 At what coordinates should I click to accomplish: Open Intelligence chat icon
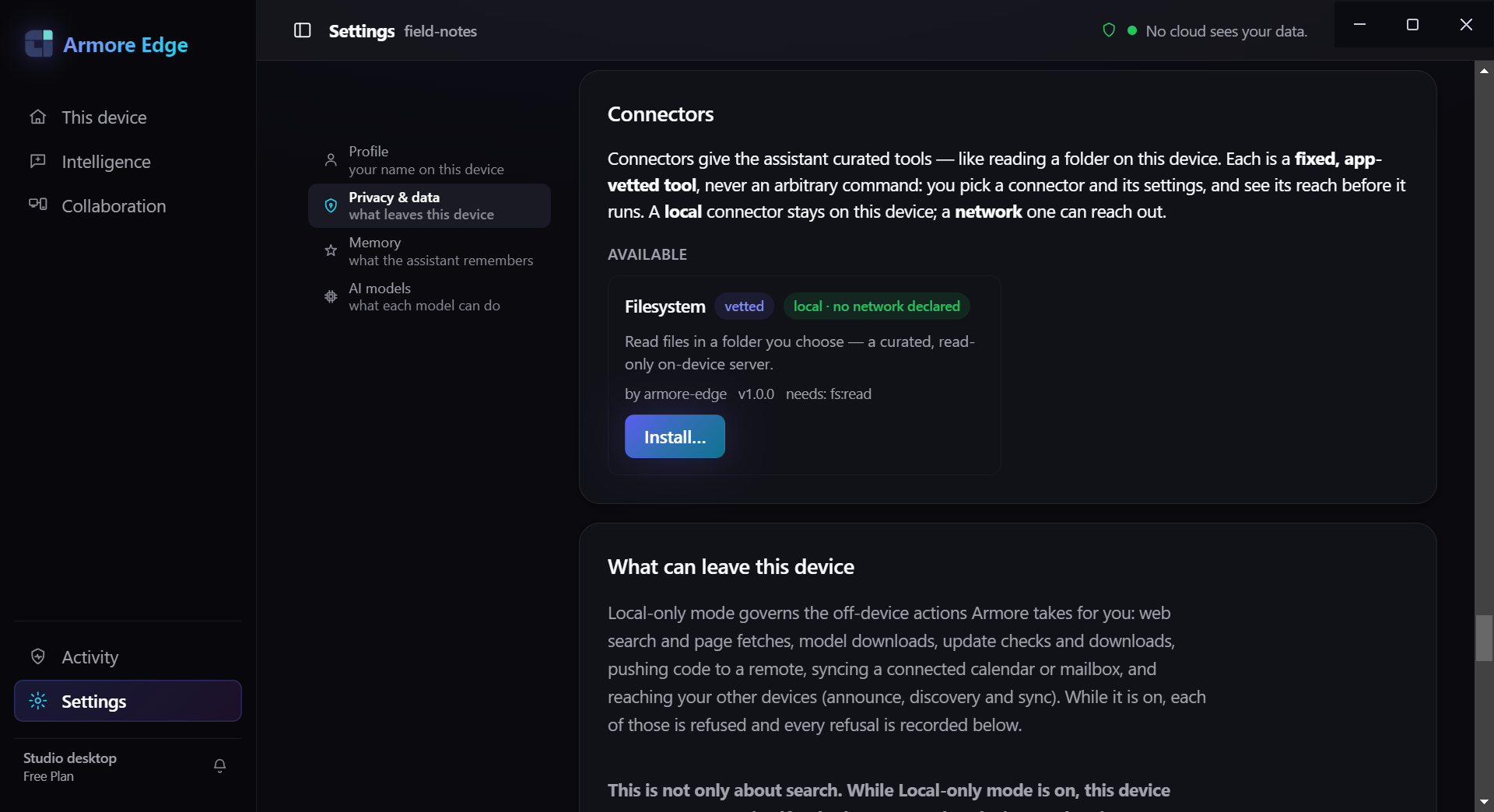click(x=38, y=161)
